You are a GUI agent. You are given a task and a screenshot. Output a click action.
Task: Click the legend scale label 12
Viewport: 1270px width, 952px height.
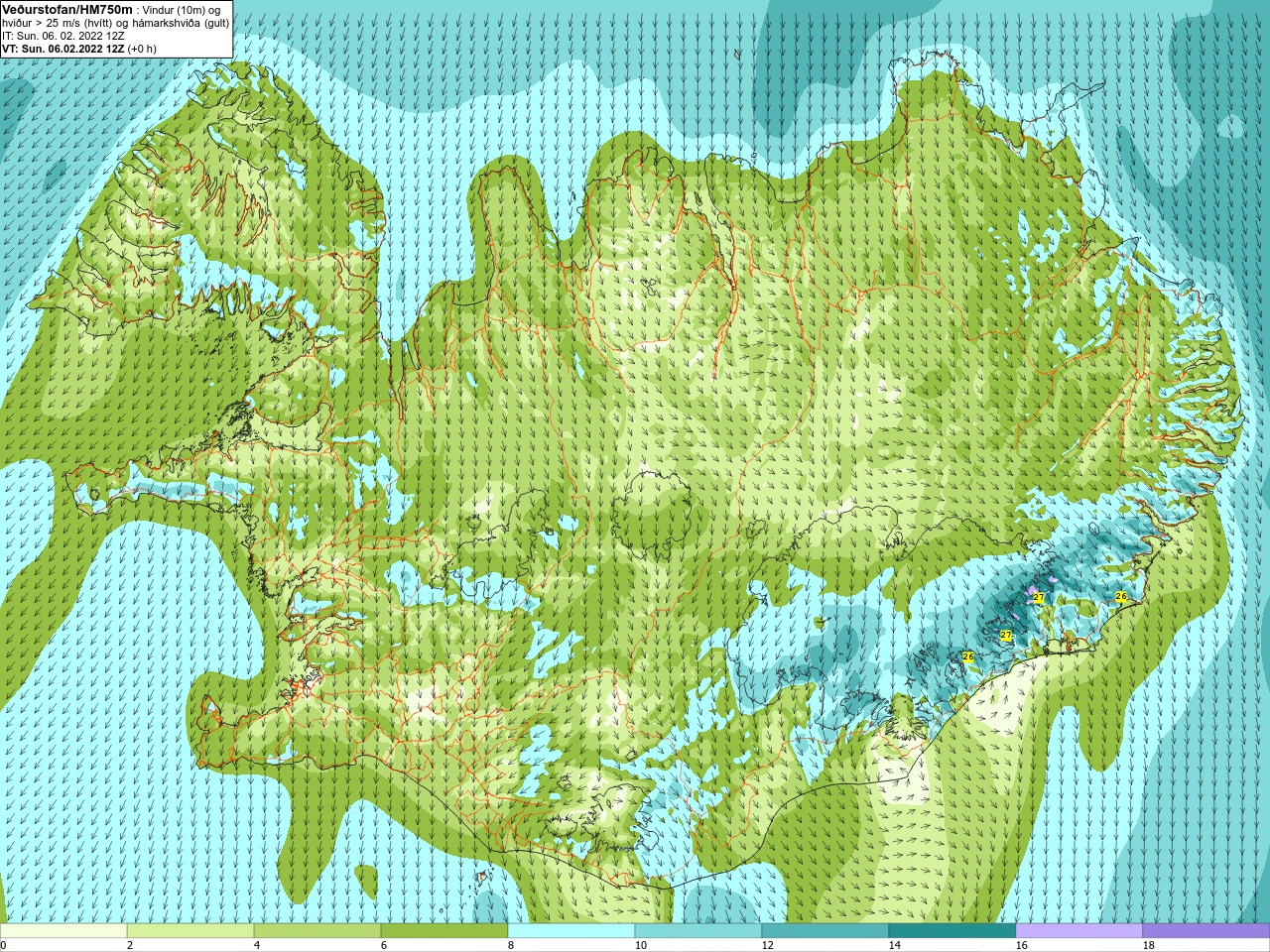click(x=767, y=945)
